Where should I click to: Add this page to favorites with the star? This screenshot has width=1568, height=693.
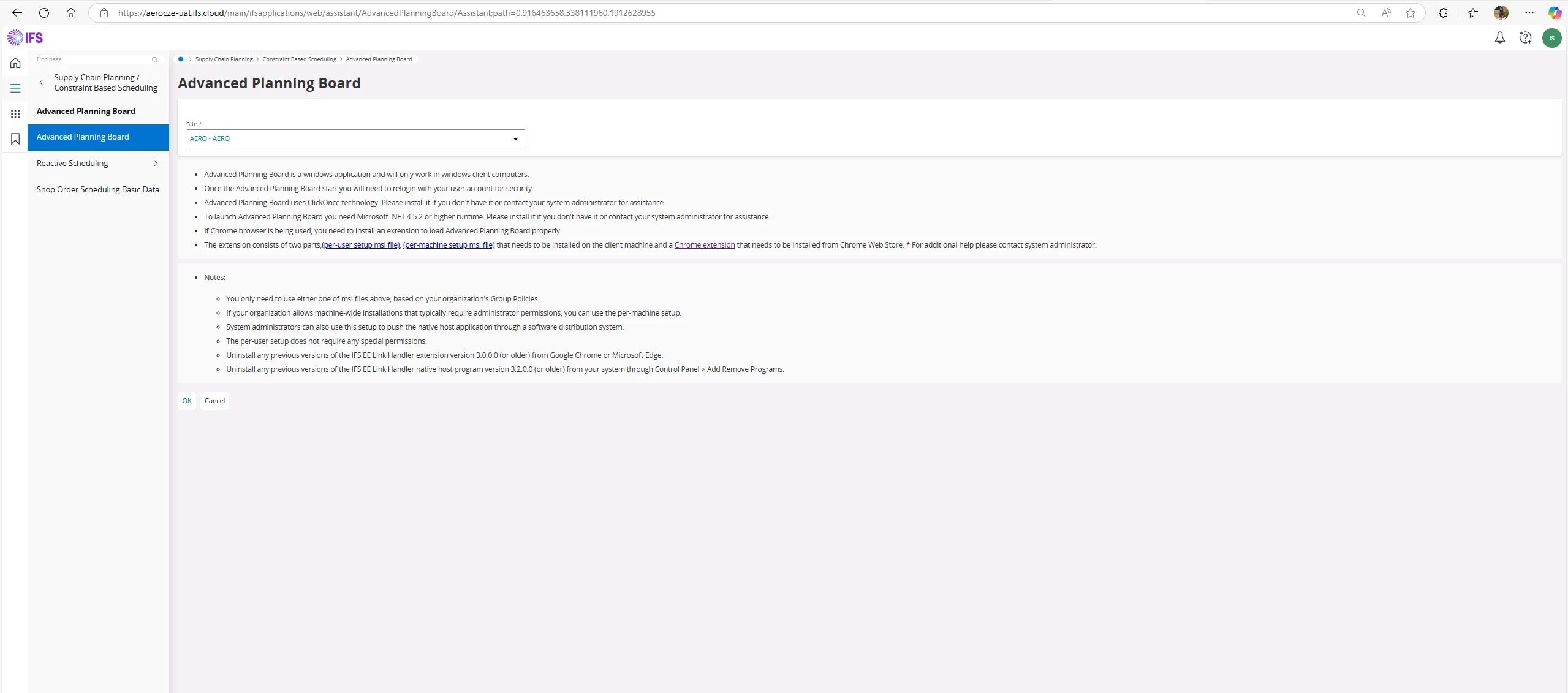pos(1411,13)
